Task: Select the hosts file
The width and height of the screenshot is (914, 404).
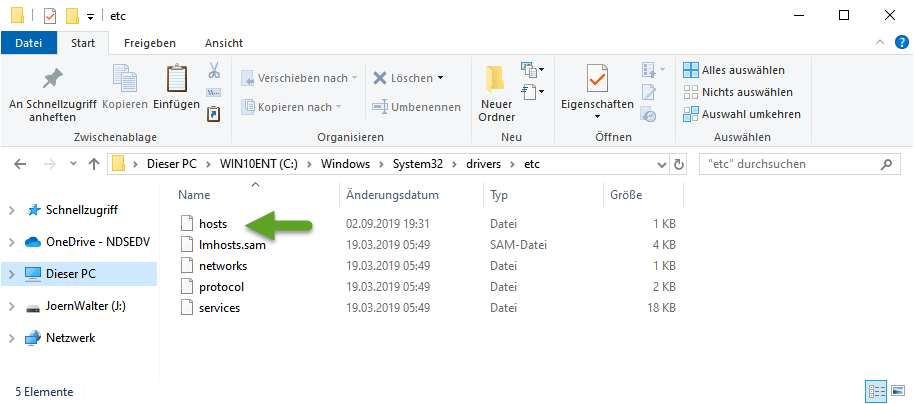Action: 214,223
